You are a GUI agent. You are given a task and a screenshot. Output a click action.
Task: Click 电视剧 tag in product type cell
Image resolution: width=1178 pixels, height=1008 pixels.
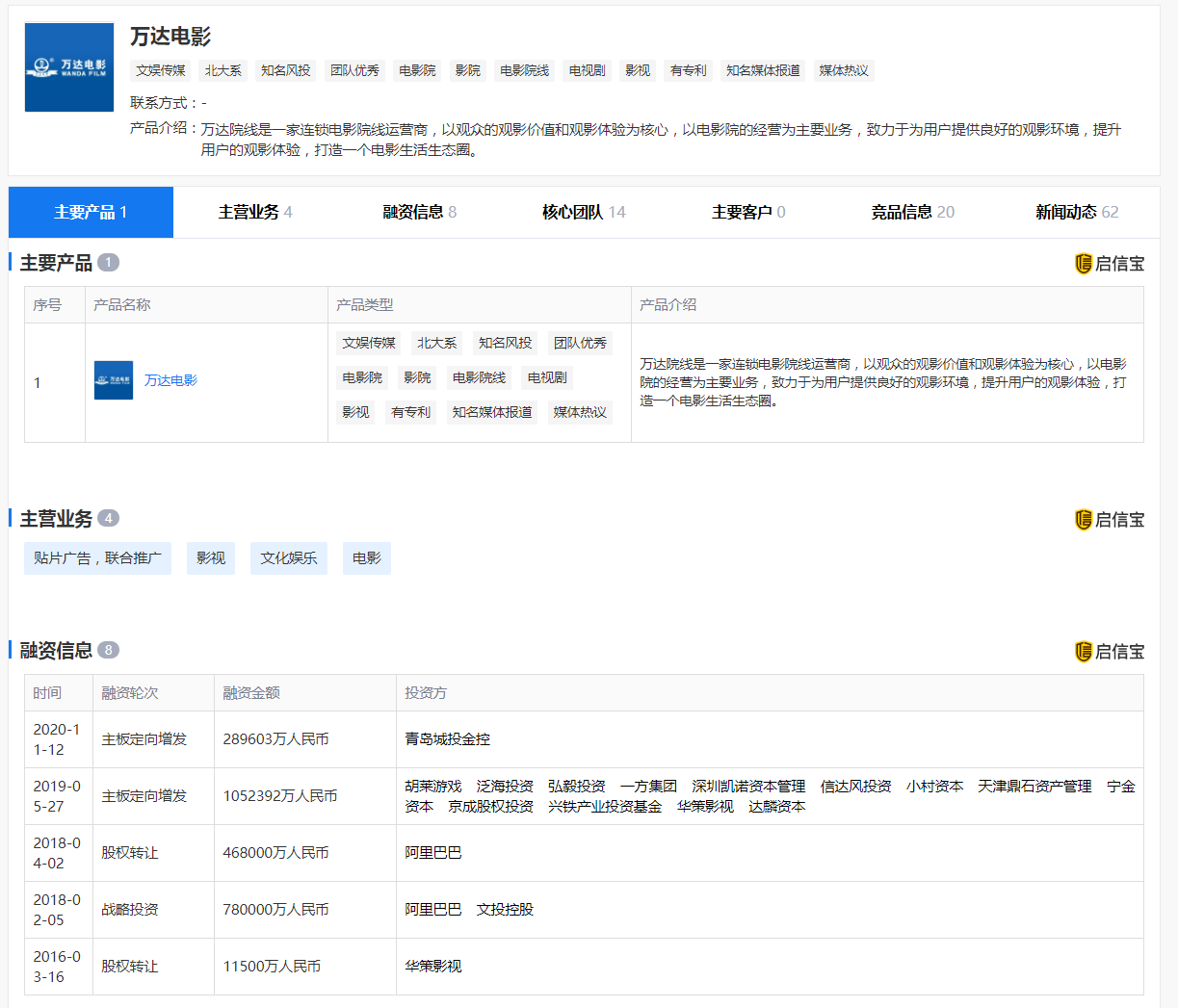pos(547,377)
